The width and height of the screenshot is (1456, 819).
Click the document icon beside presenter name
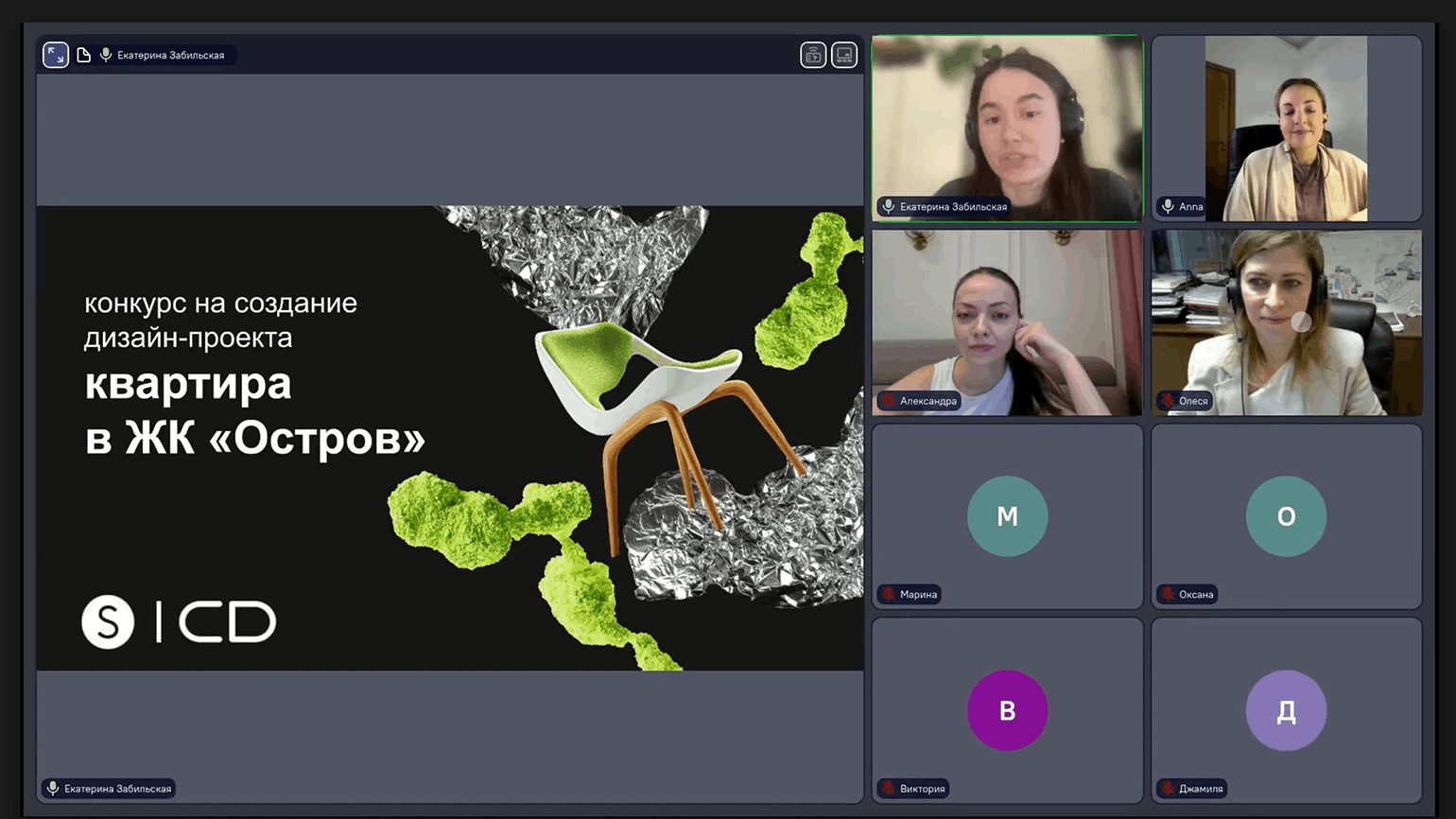(x=83, y=55)
